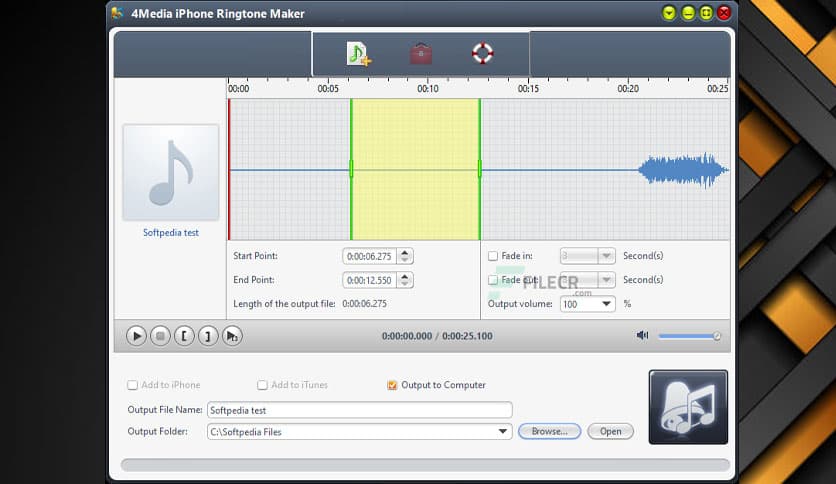Click inside the yellow selected waveform region
Viewport: 836px width, 484px height.
pos(415,169)
